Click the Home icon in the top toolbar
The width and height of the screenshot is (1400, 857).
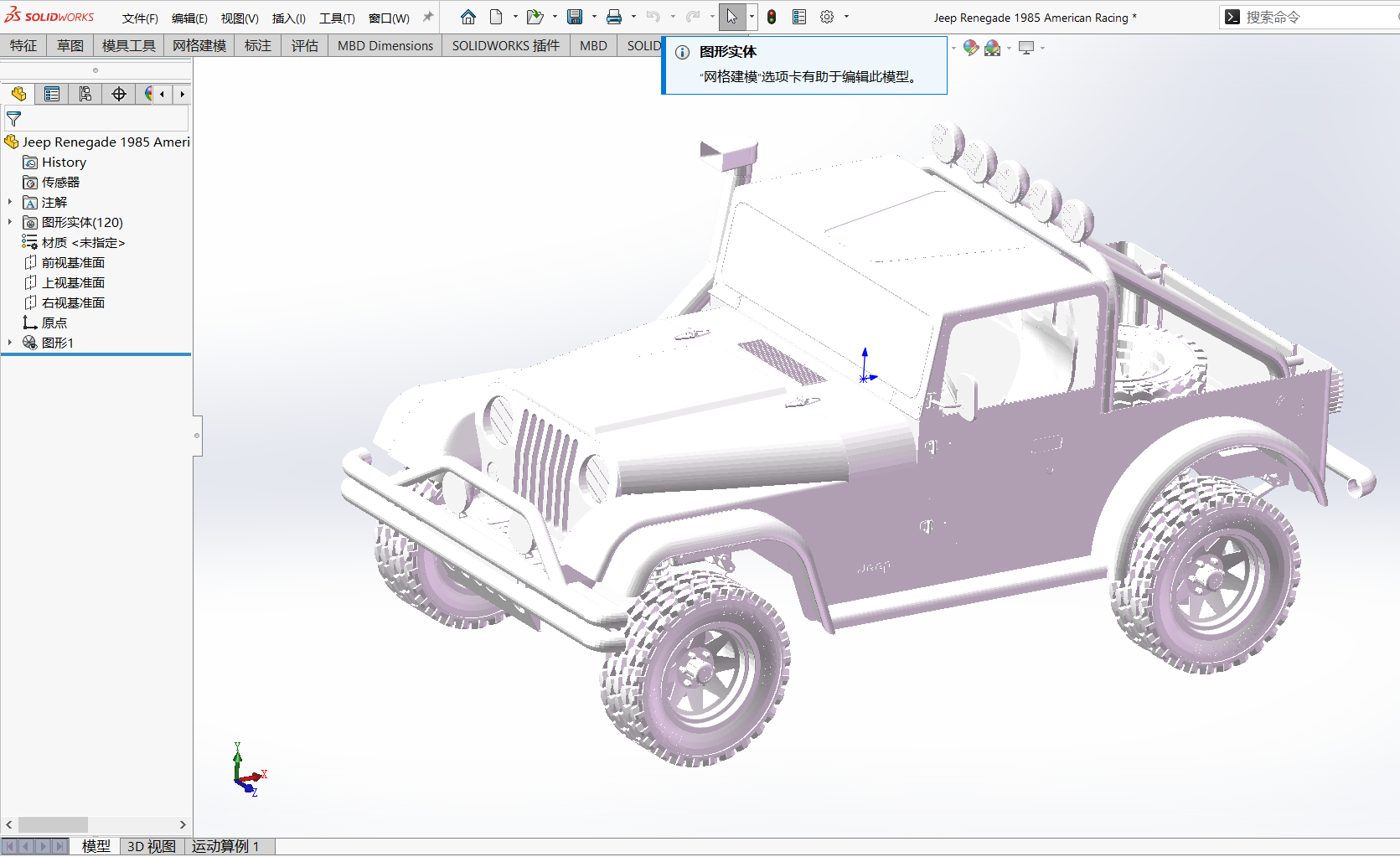coord(468,17)
